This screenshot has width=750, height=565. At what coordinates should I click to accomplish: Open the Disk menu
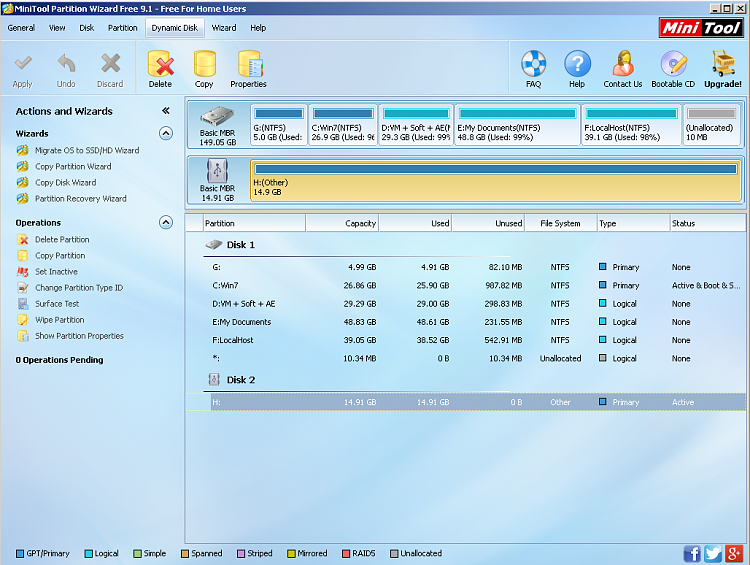coord(87,28)
